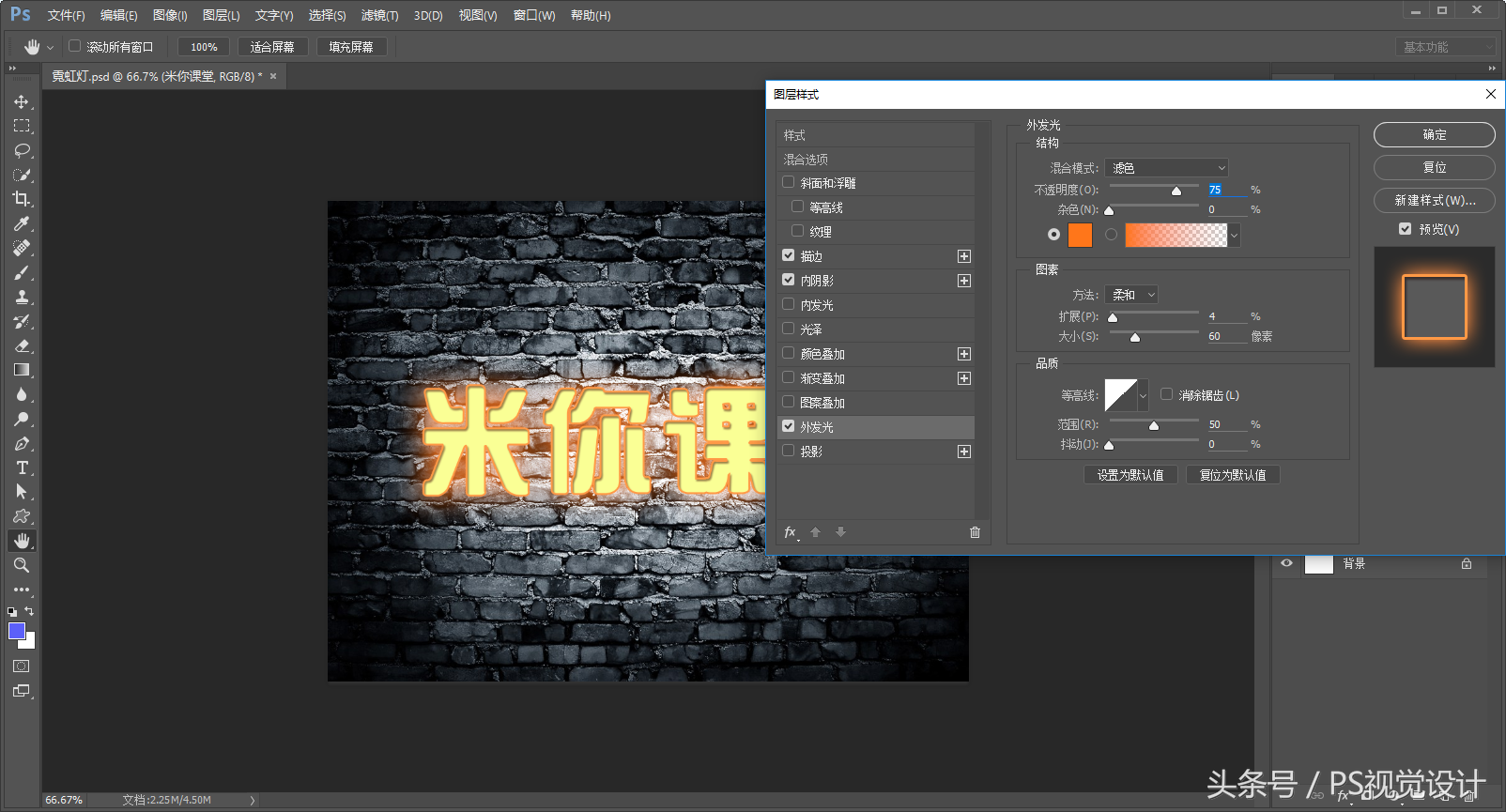Image resolution: width=1506 pixels, height=812 pixels.
Task: Select the Zoom tool
Action: [x=22, y=565]
